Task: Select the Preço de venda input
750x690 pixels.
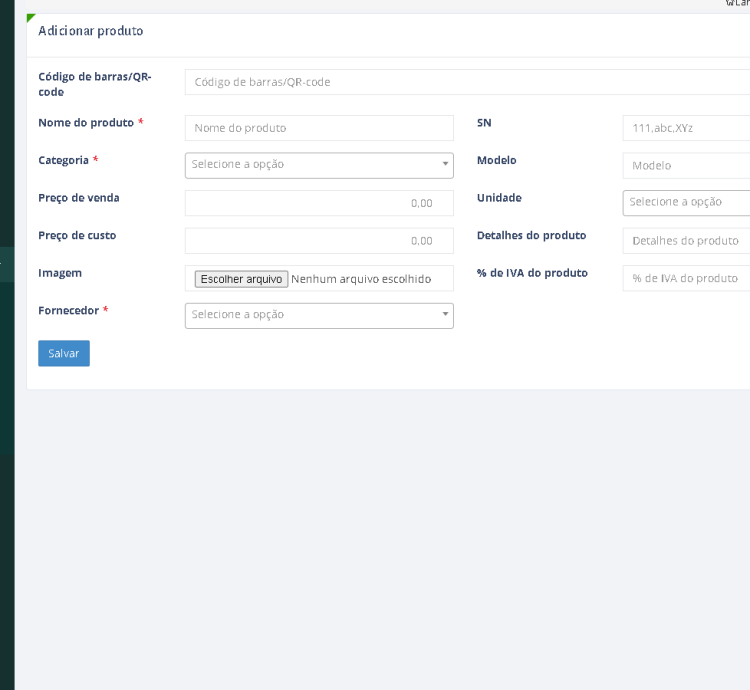Action: [x=319, y=203]
